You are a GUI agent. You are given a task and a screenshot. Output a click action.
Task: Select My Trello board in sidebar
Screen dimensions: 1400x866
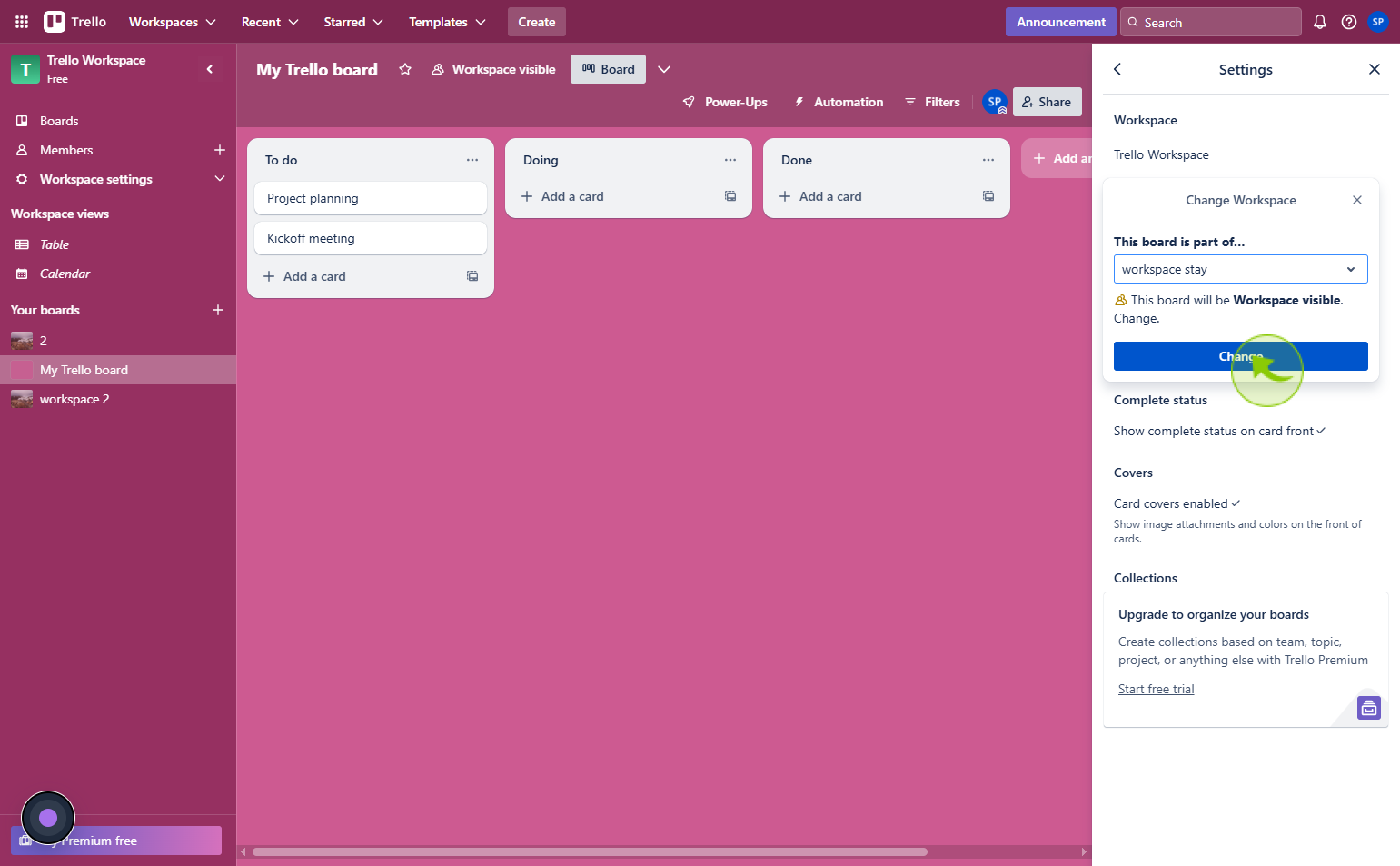118,370
